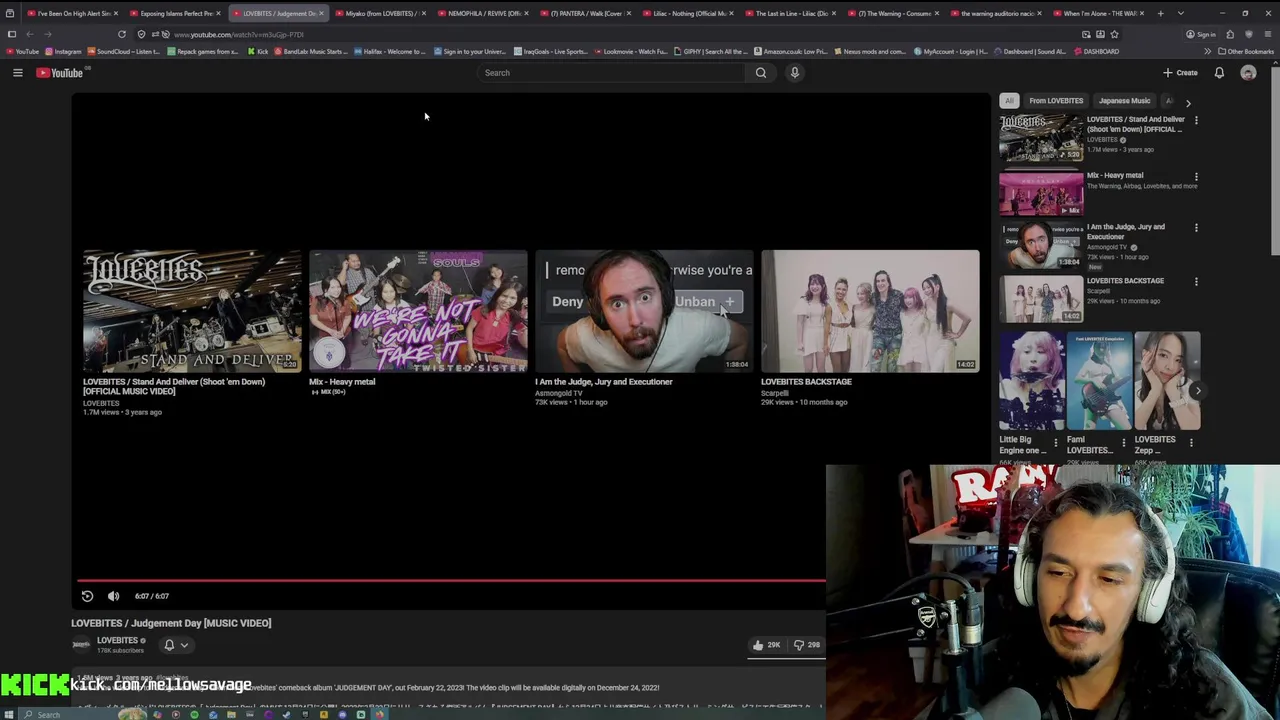Open the LOVEBITES Zepp short thumbnail
Viewport: 1280px width, 720px height.
1167,381
